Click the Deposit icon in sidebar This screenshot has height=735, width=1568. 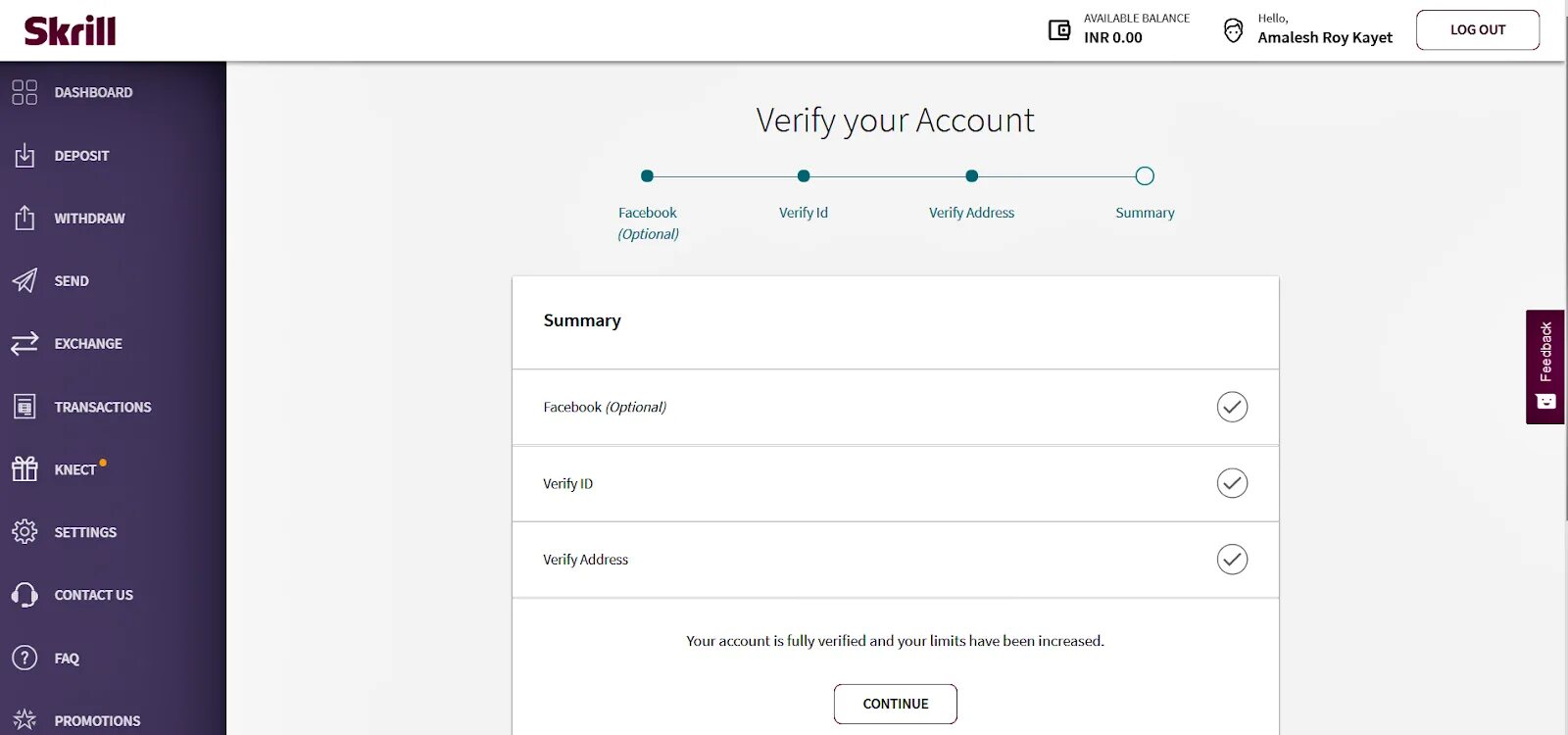24,155
